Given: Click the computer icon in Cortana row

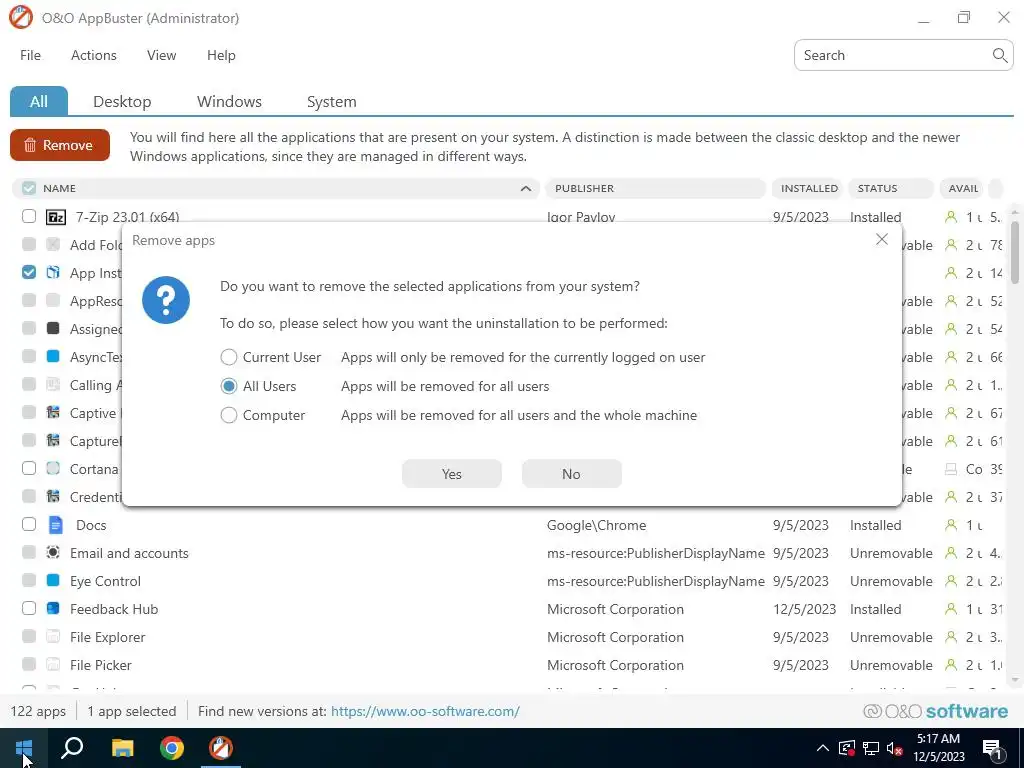Looking at the screenshot, I should click(951, 469).
